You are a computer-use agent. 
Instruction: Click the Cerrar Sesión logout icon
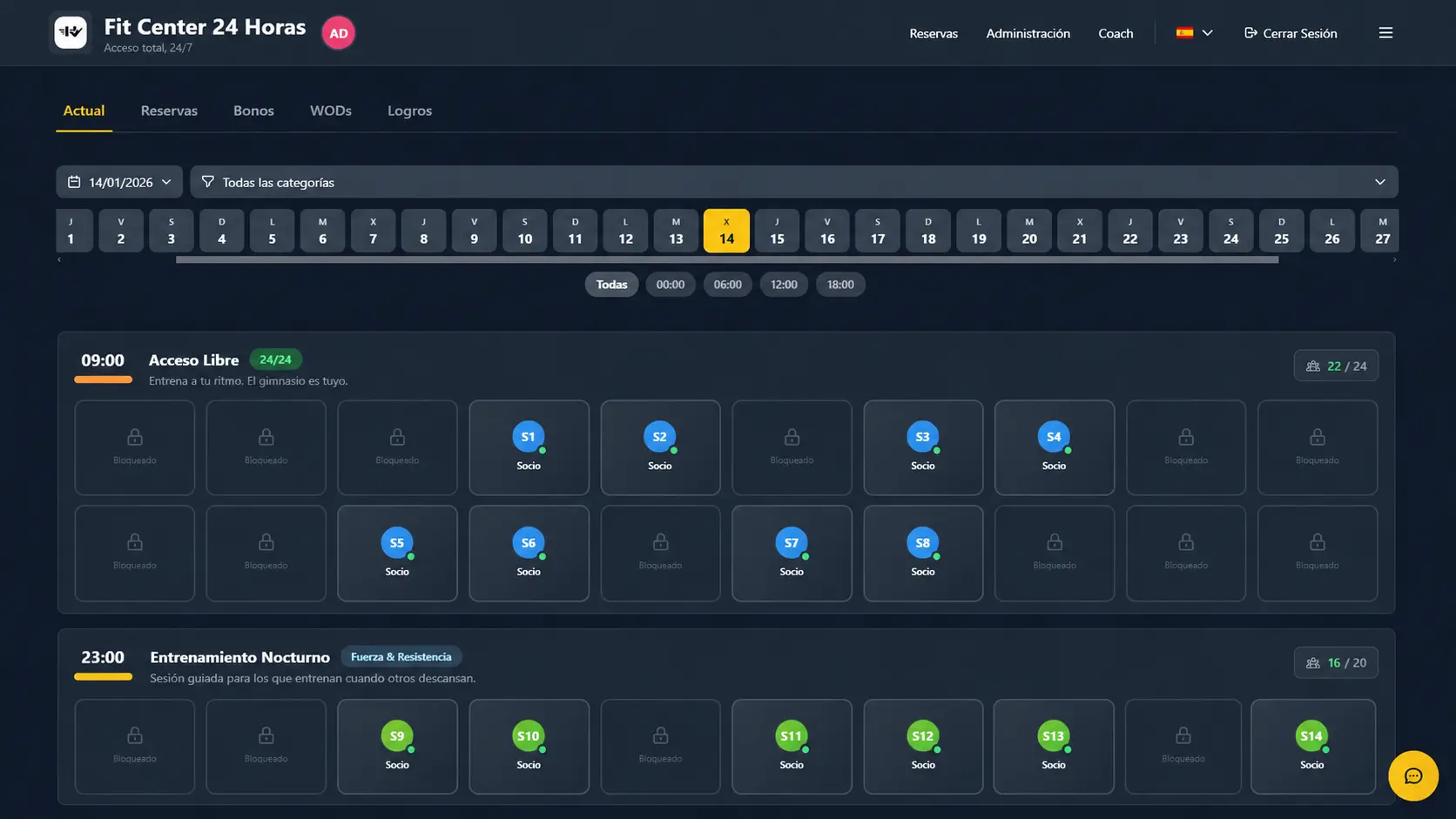coord(1250,33)
